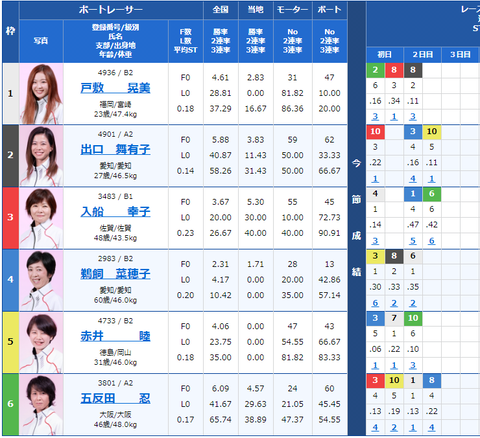The image size is (480, 438).
Task: Open finish result link 6 in 入船 row
Action: pyautogui.click(x=432, y=241)
